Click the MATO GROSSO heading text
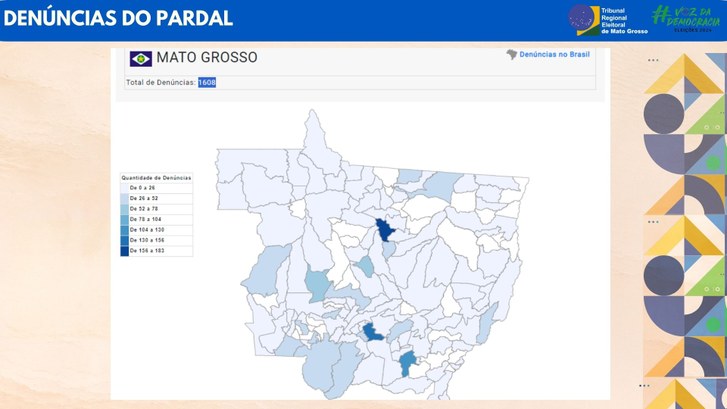 coord(206,58)
